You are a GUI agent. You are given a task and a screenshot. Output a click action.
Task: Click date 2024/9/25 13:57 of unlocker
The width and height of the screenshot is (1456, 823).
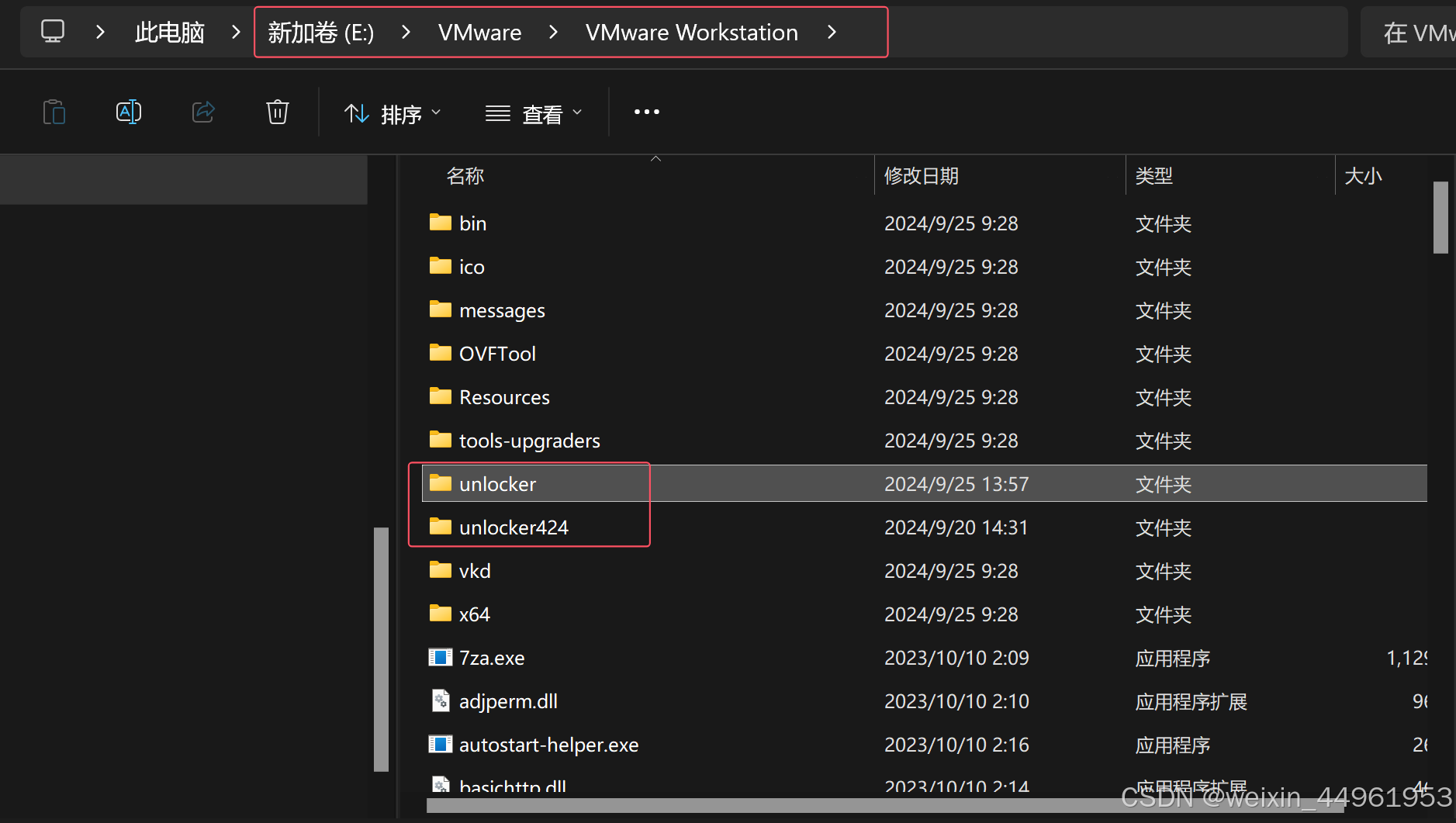(956, 484)
